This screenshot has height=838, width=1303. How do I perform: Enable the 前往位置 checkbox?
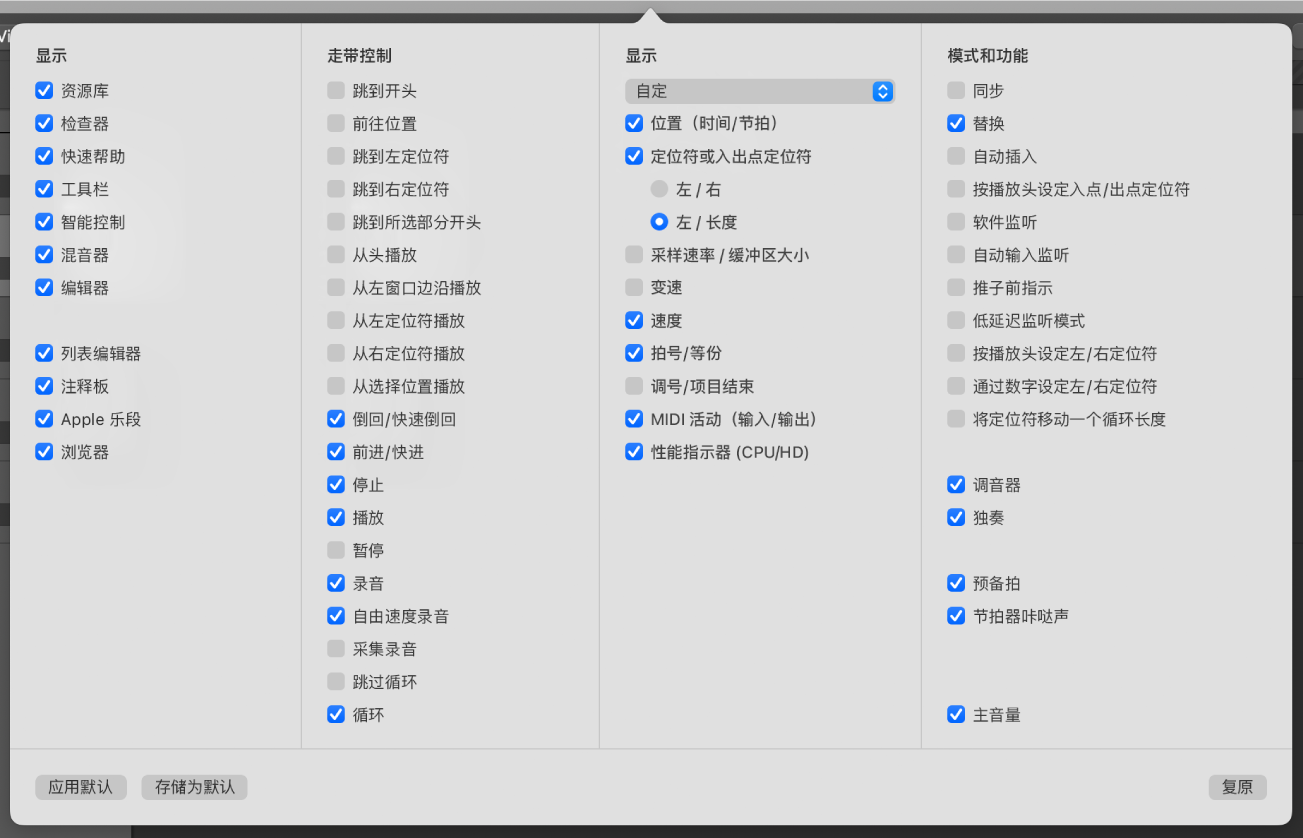click(x=336, y=124)
